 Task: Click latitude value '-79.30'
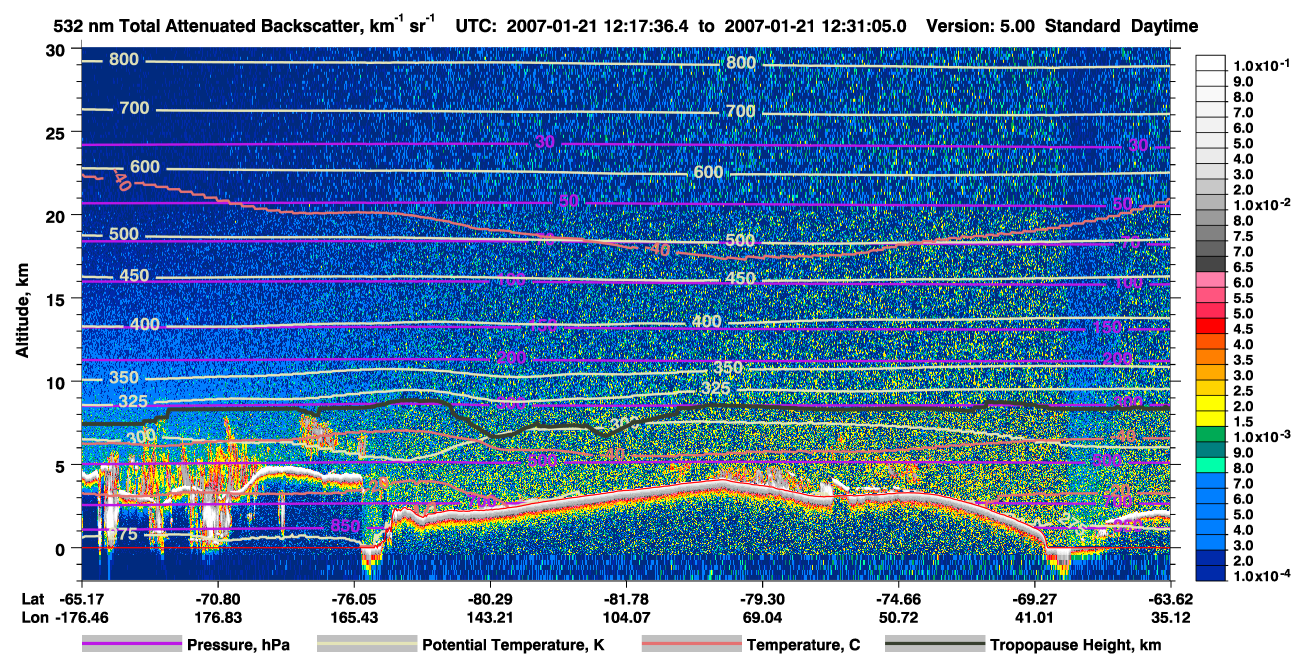[762, 599]
